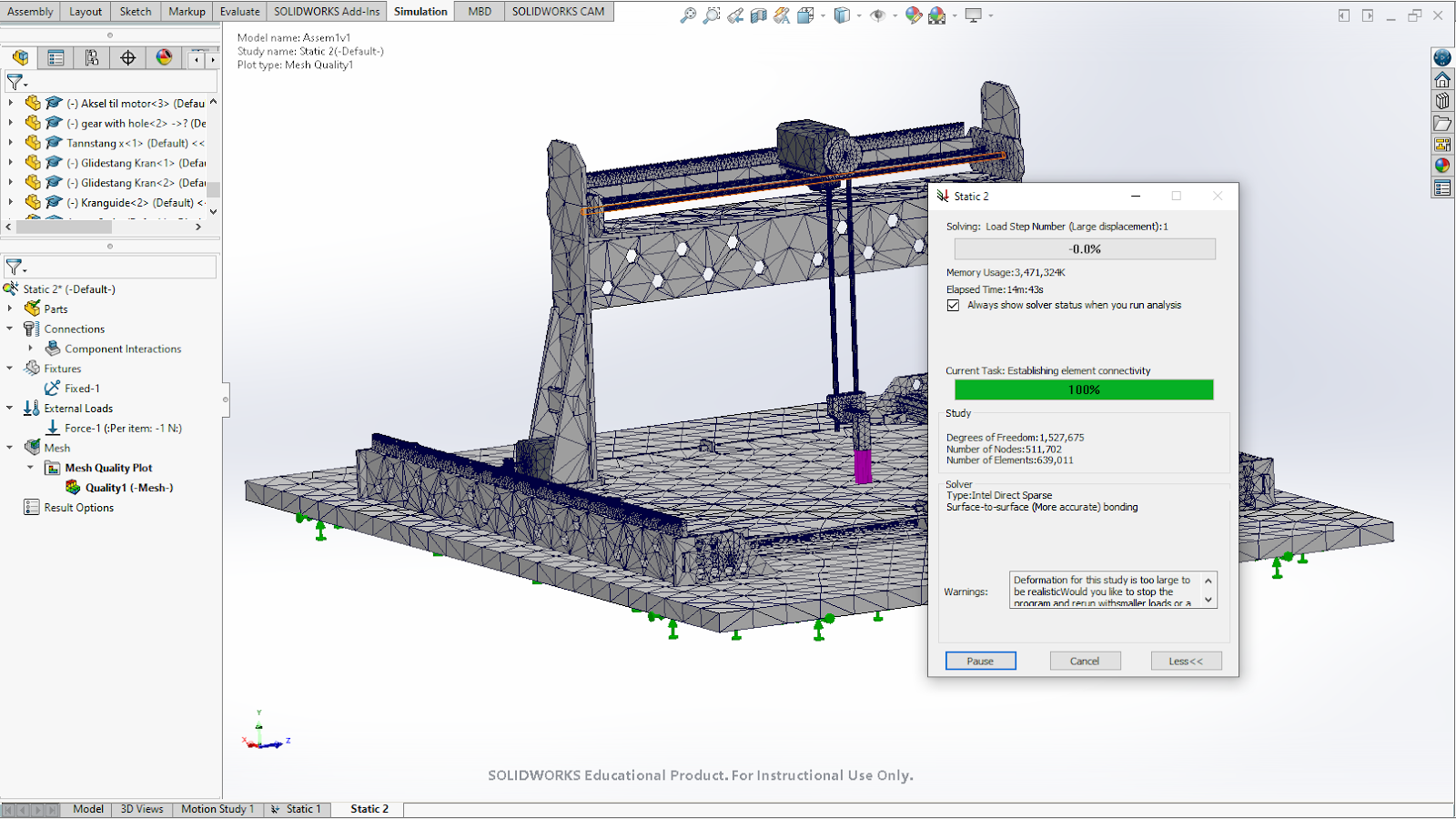
Task: Select Force-1 external load item
Action: tap(123, 428)
